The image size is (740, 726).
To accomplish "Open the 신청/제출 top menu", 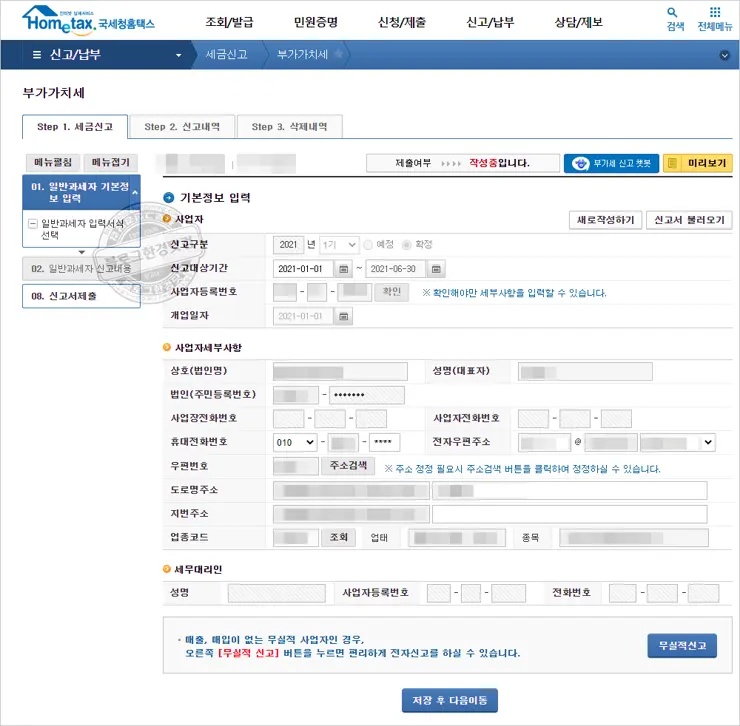I will 402,22.
